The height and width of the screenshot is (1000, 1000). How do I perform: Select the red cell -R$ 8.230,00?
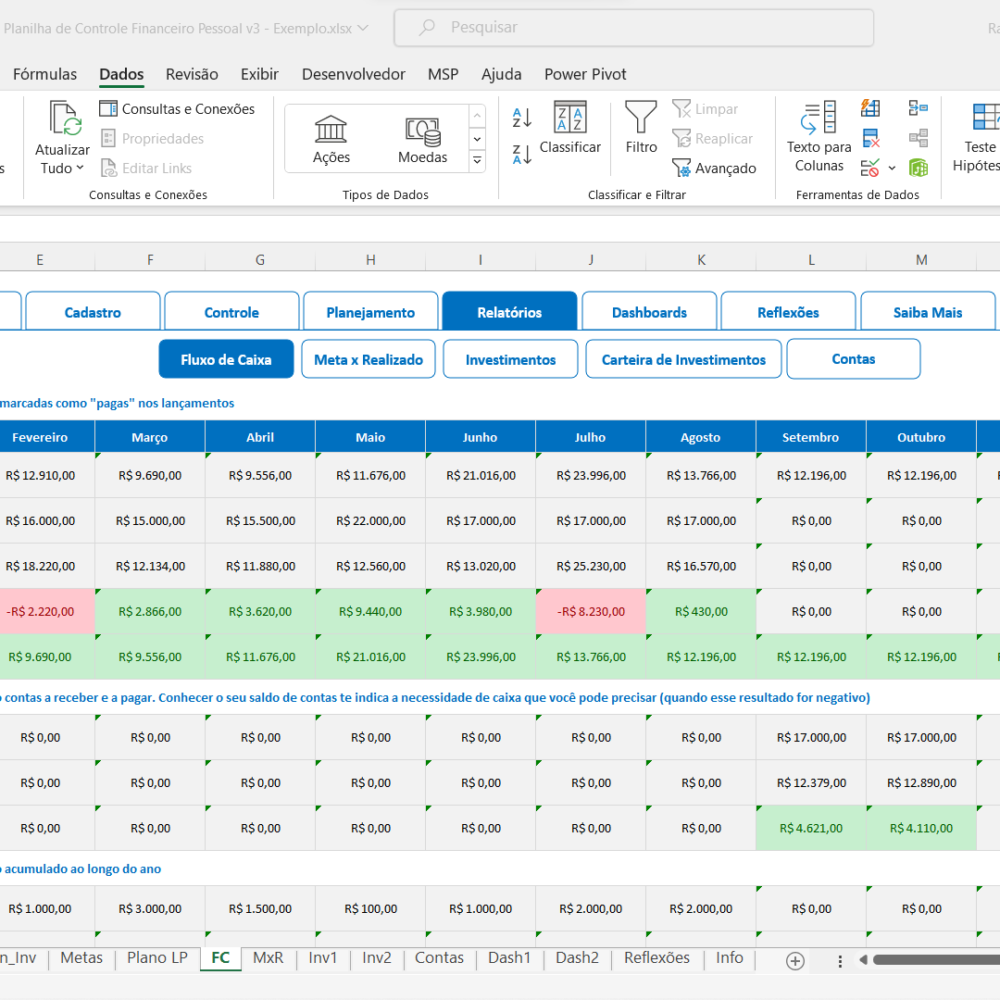tap(591, 611)
